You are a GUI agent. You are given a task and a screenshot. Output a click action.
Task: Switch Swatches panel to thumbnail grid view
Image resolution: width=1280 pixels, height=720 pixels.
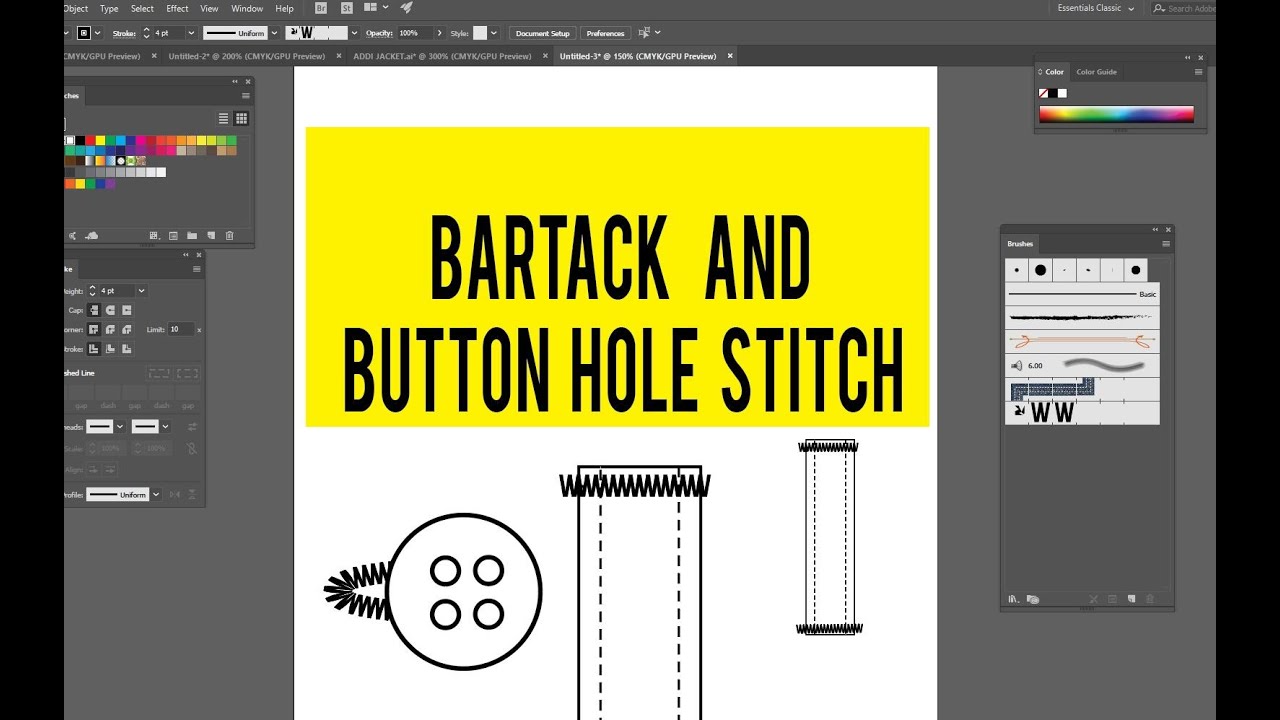point(241,118)
